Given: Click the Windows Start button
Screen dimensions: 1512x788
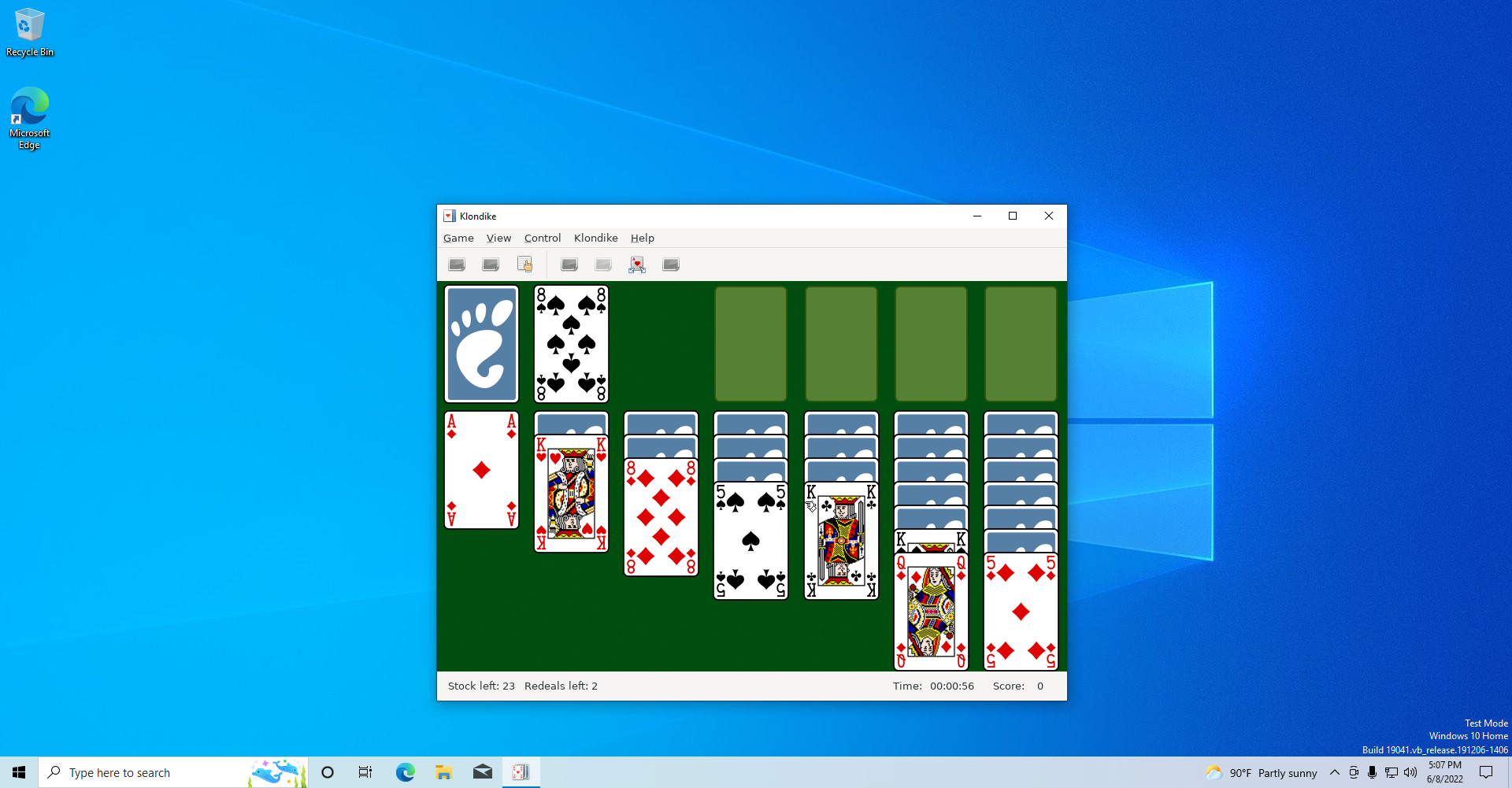Looking at the screenshot, I should tap(19, 772).
